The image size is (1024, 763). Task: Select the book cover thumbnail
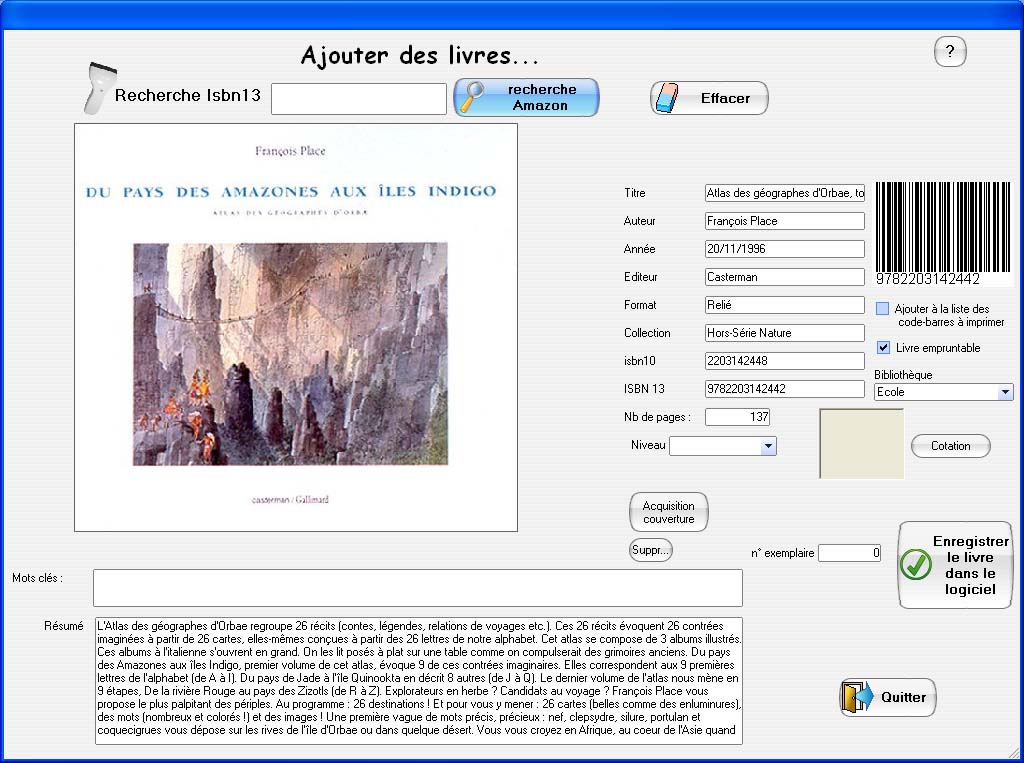[x=296, y=327]
